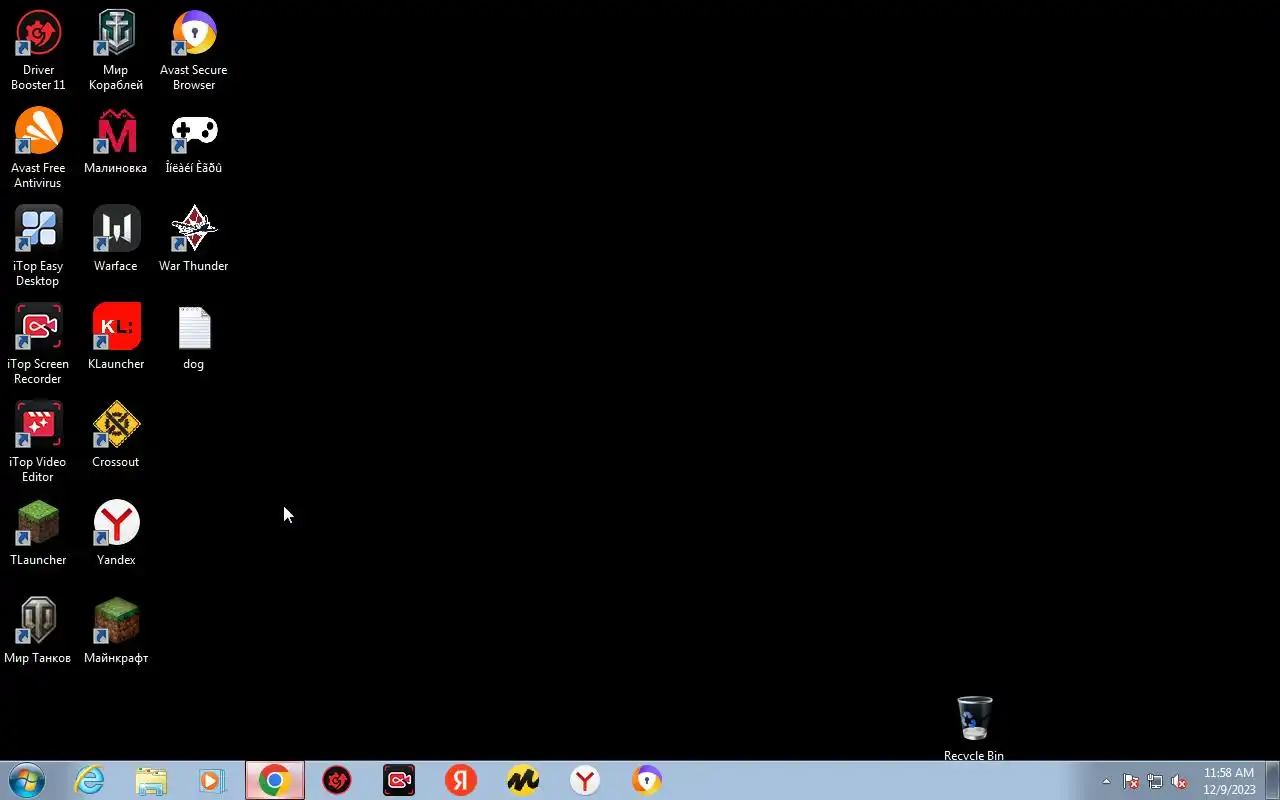This screenshot has height=800, width=1280.
Task: Open the red Я Yandex taskbar icon
Action: [x=461, y=780]
